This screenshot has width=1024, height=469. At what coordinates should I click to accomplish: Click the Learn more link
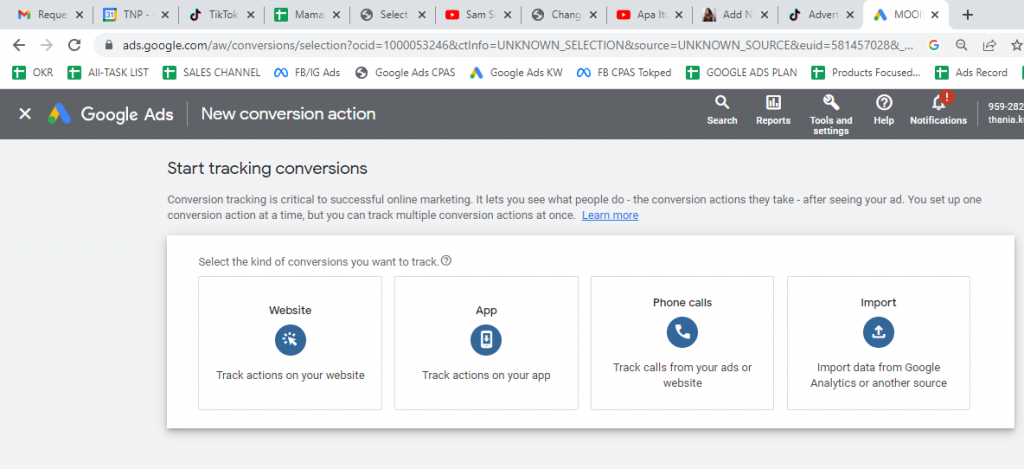coord(610,216)
